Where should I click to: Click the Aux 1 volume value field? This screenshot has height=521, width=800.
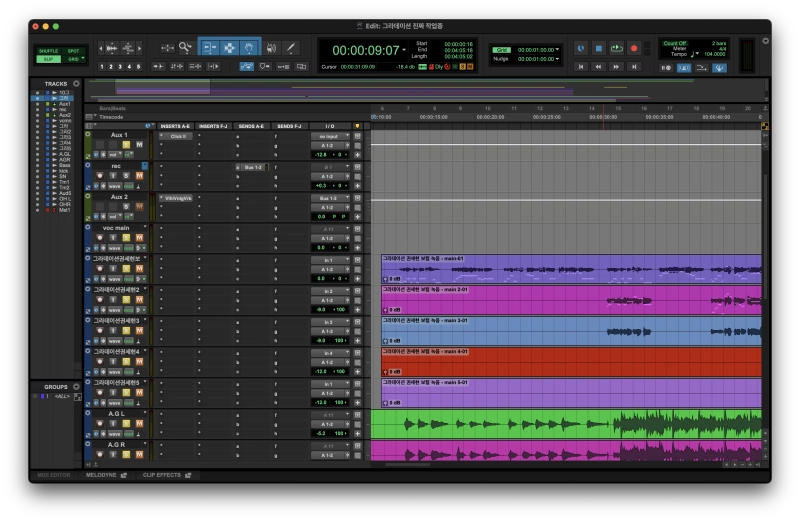click(320, 155)
